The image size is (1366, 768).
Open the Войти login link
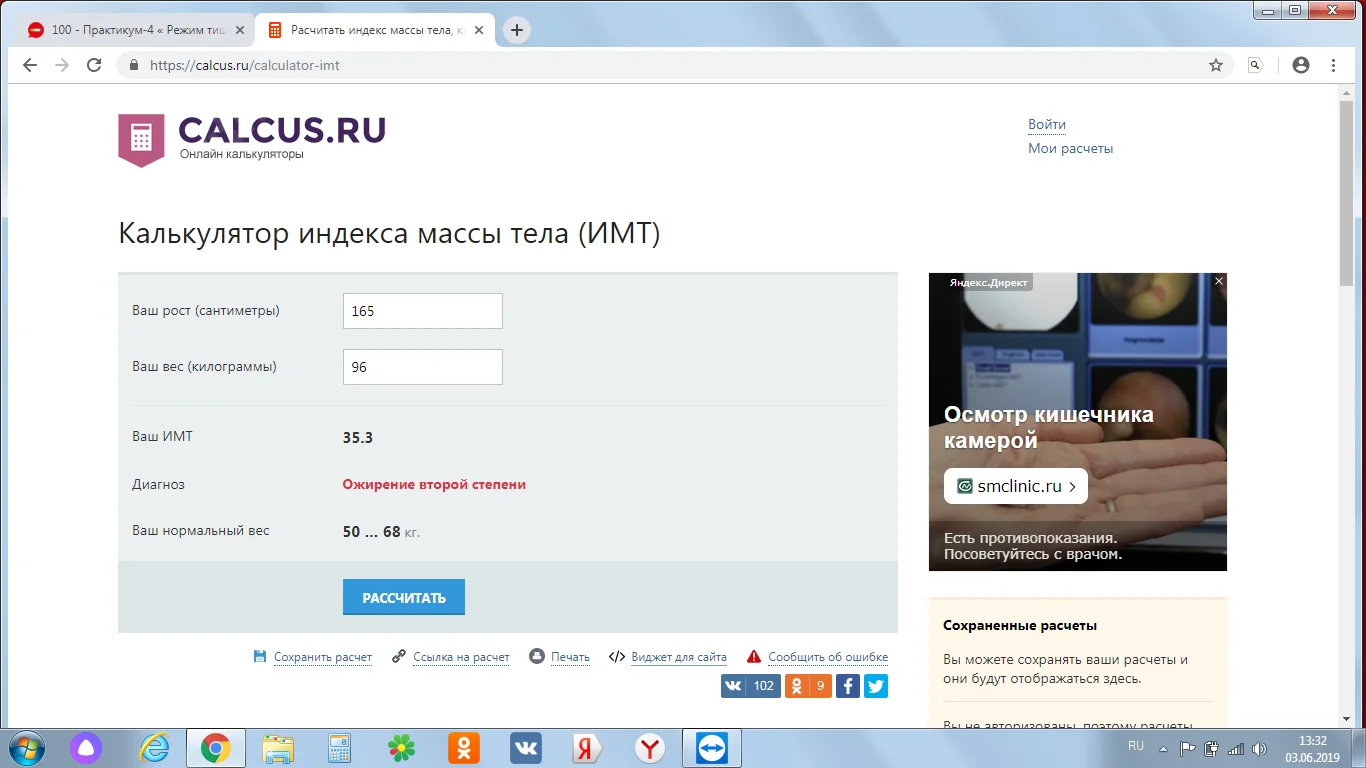coord(1047,125)
